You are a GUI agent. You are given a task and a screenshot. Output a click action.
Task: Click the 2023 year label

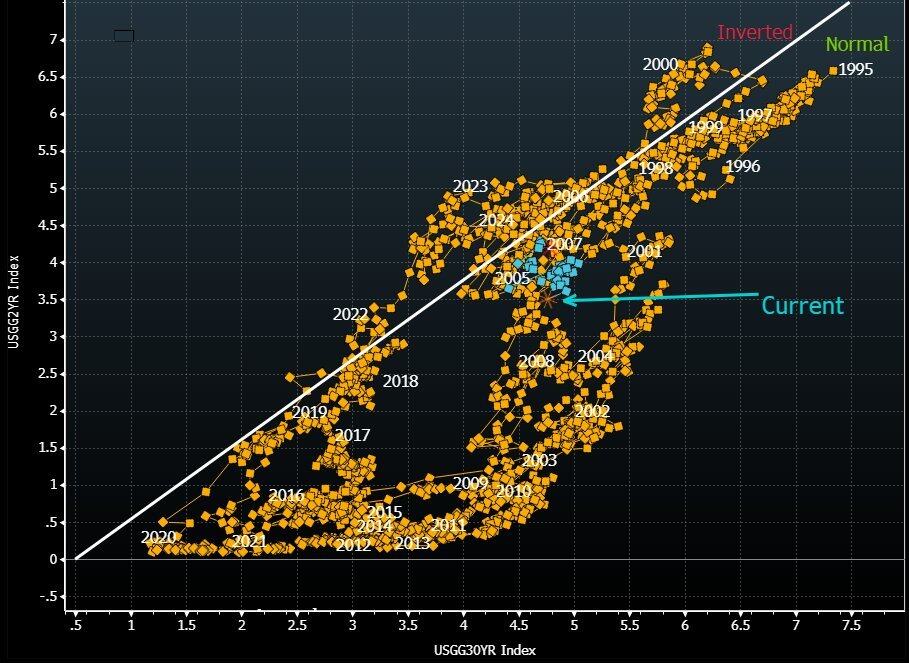[470, 187]
